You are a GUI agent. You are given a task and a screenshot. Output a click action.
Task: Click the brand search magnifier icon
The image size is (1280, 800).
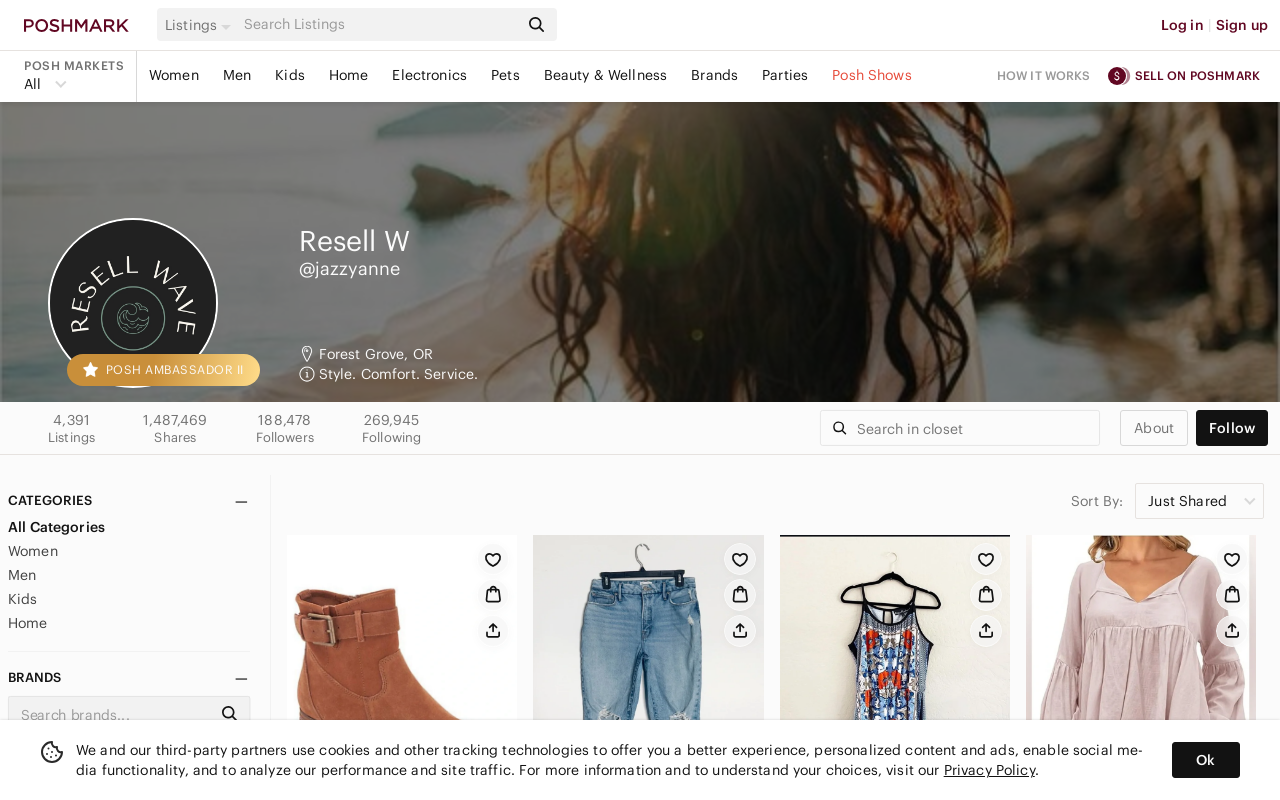coord(229,713)
